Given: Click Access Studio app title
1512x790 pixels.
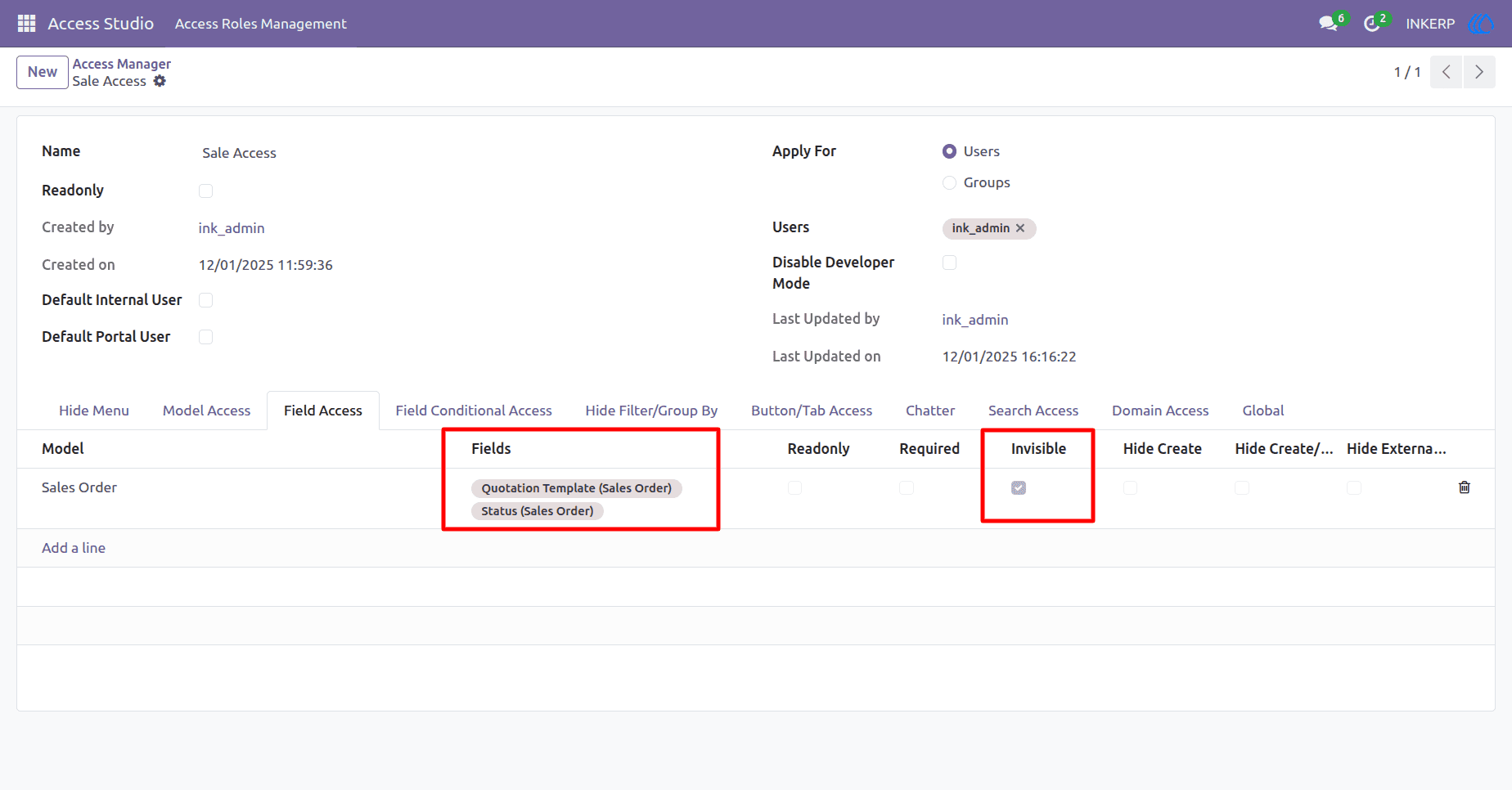Looking at the screenshot, I should tap(101, 24).
